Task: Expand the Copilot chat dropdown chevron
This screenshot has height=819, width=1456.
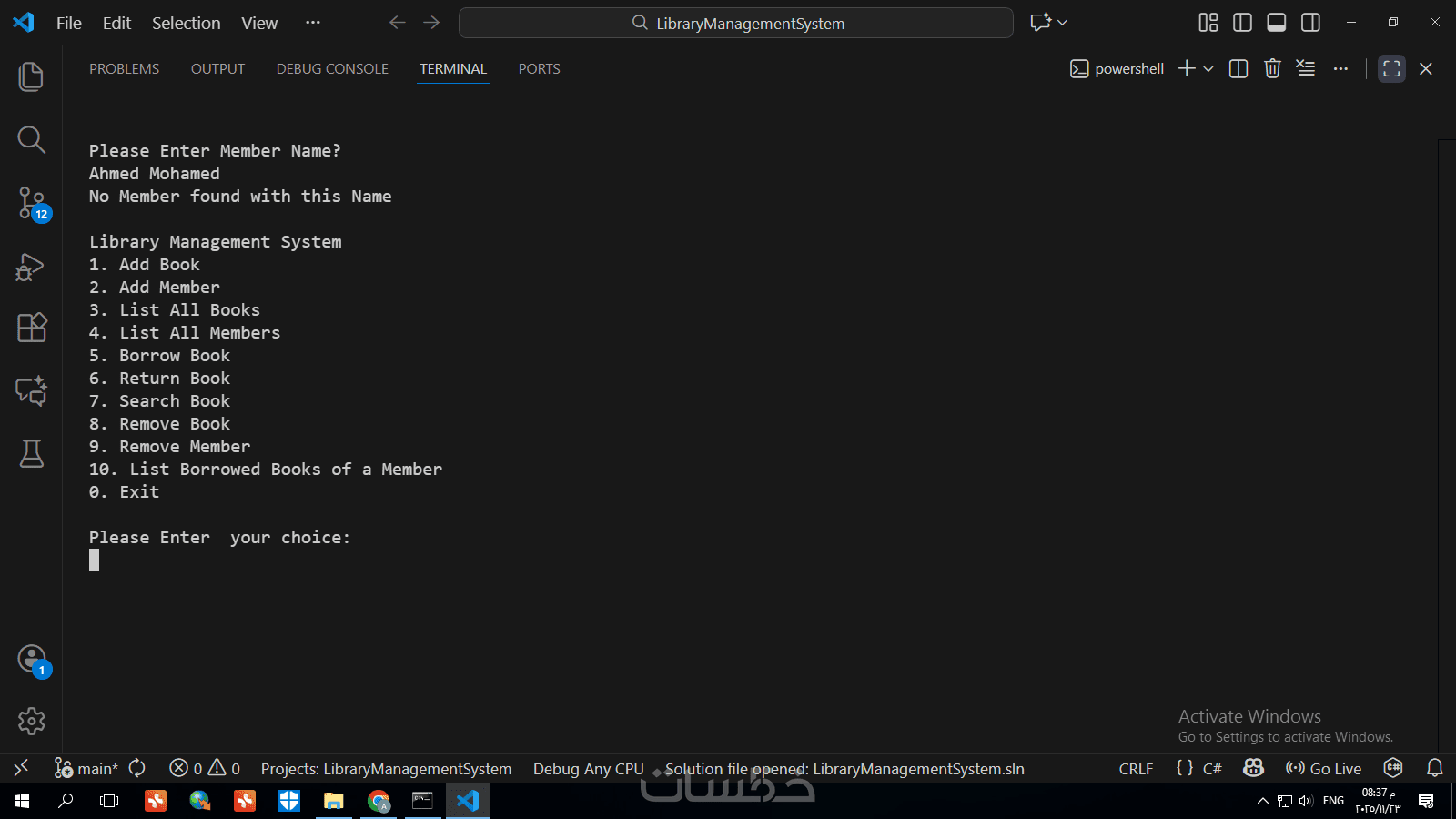Action: click(1062, 23)
